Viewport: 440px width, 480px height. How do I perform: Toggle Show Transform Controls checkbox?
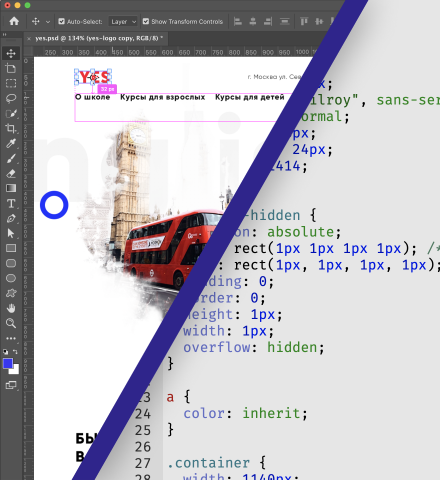pos(146,21)
